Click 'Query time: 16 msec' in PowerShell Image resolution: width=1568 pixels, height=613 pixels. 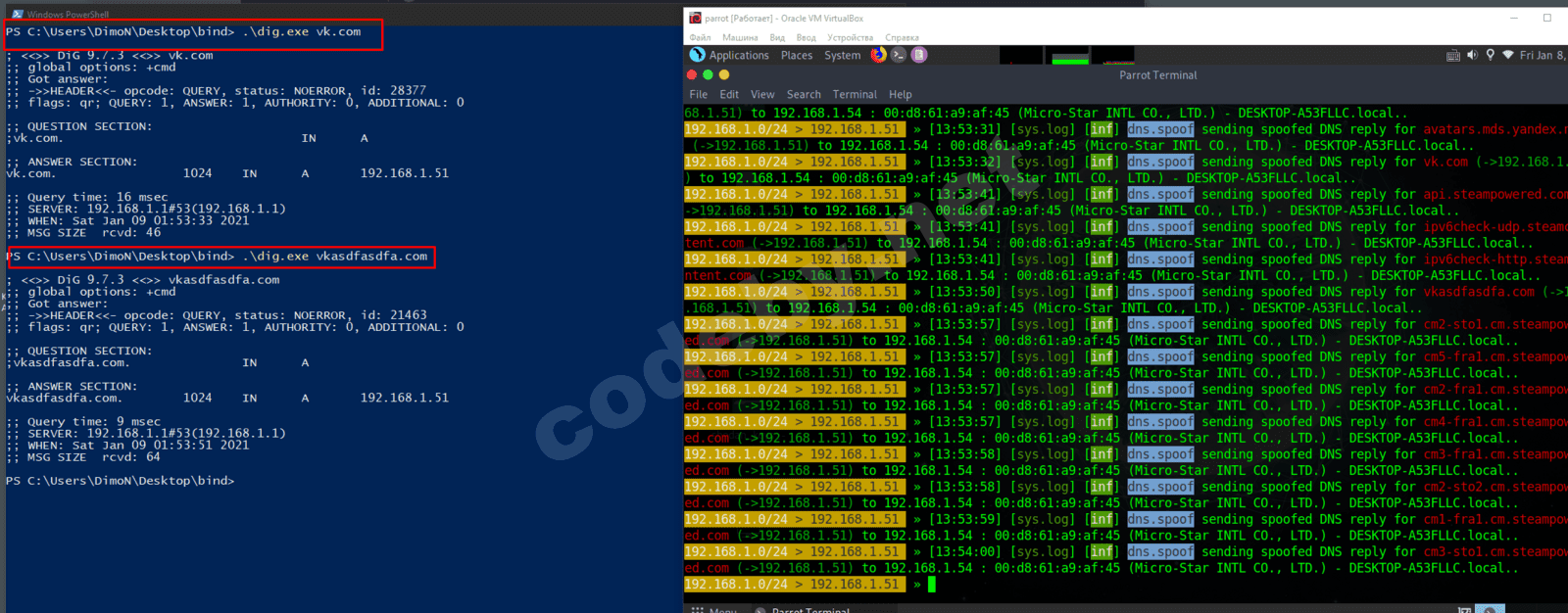tap(98, 197)
